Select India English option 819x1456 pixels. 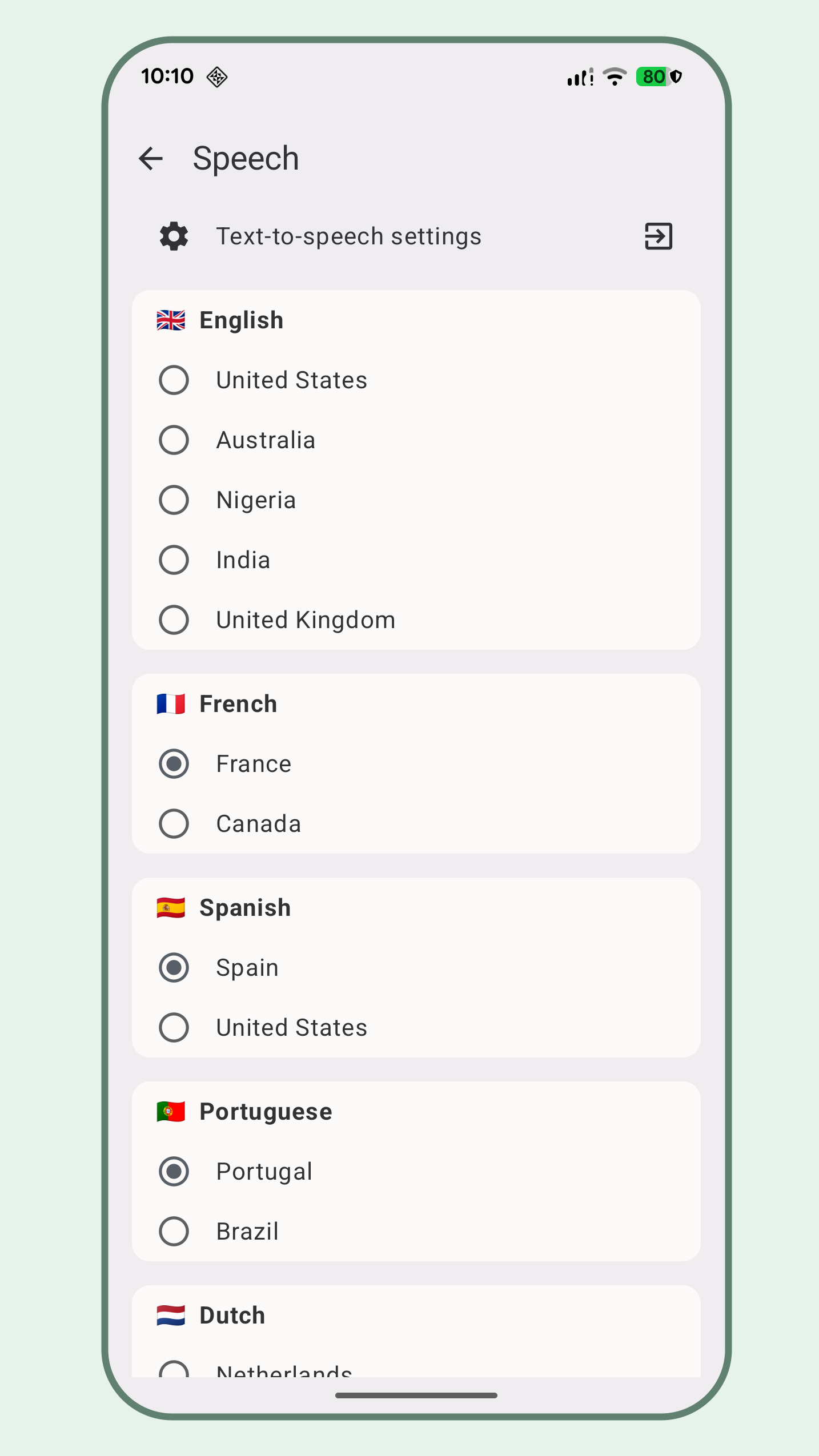click(x=174, y=560)
